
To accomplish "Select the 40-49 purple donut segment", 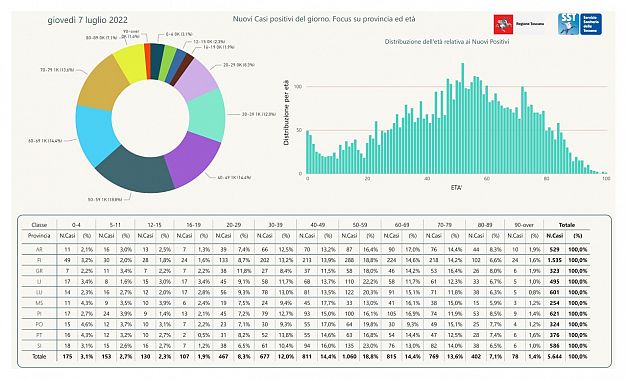I will coord(193,158).
